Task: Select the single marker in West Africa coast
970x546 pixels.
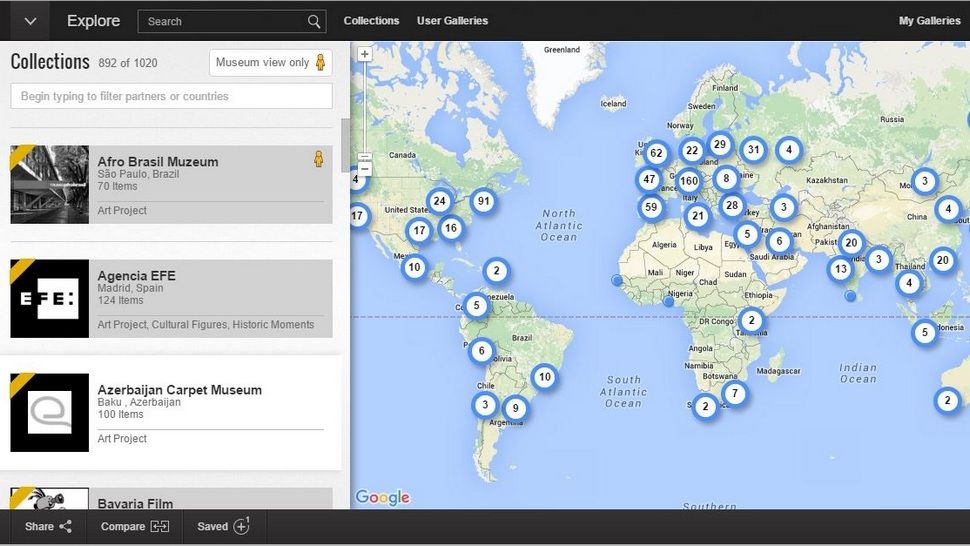Action: point(617,280)
